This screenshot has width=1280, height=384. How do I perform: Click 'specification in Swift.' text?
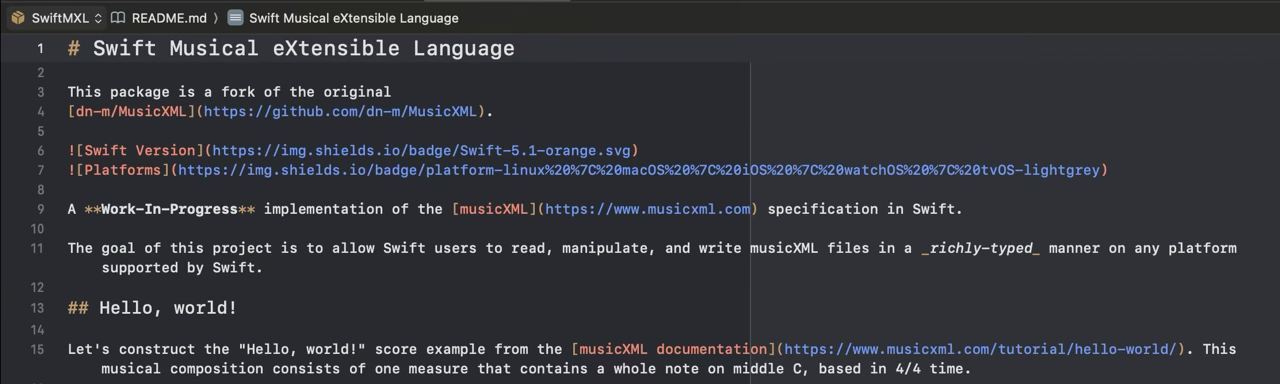click(865, 209)
